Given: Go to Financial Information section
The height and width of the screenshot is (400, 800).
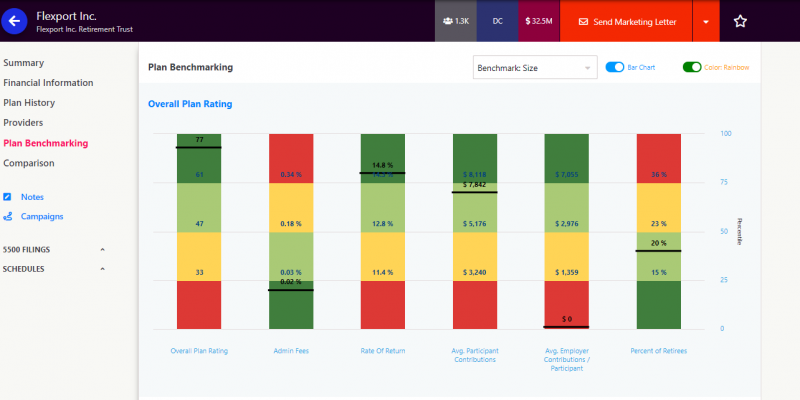Looking at the screenshot, I should click(49, 83).
